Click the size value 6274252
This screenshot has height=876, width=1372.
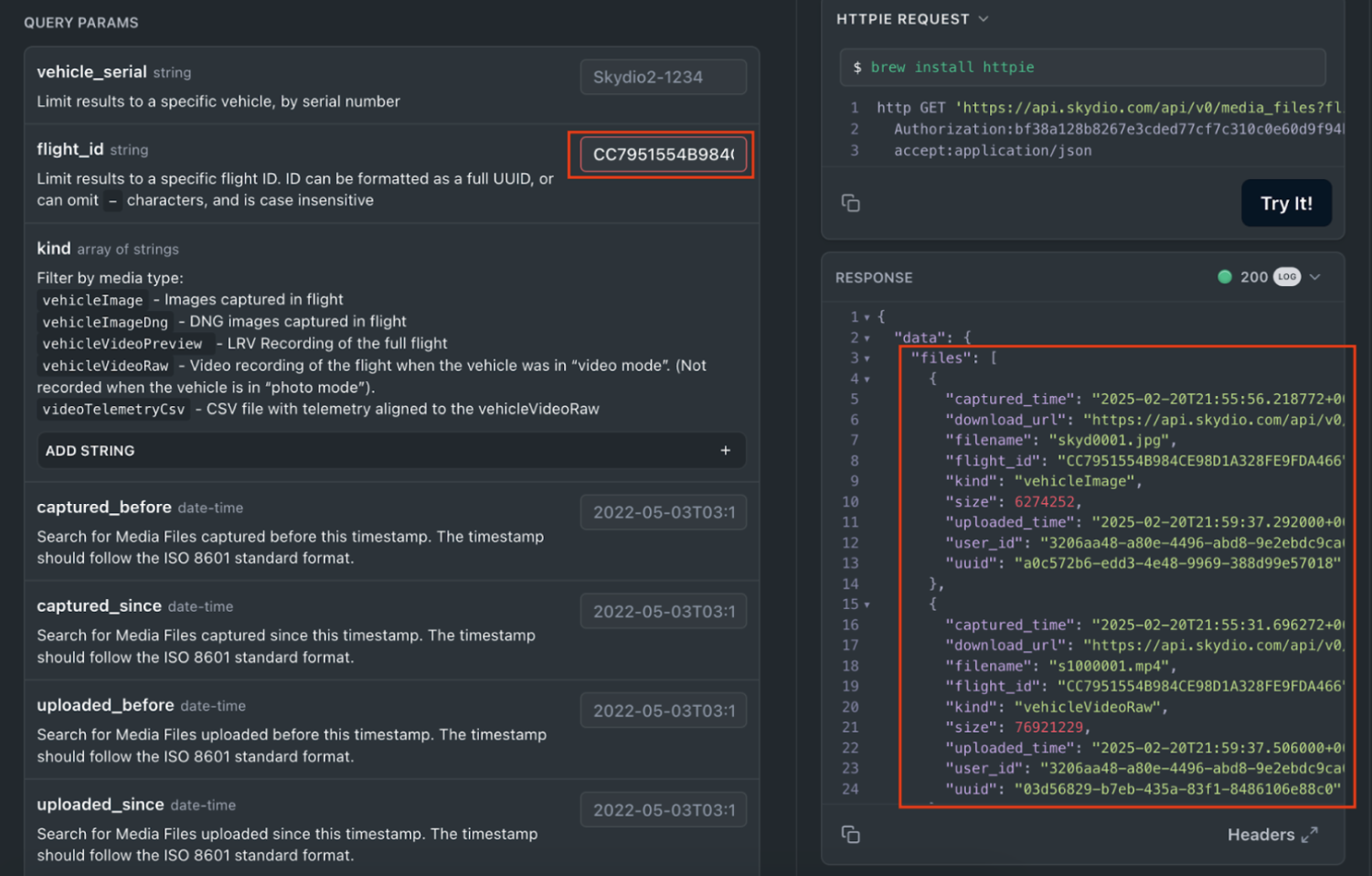click(x=1045, y=502)
